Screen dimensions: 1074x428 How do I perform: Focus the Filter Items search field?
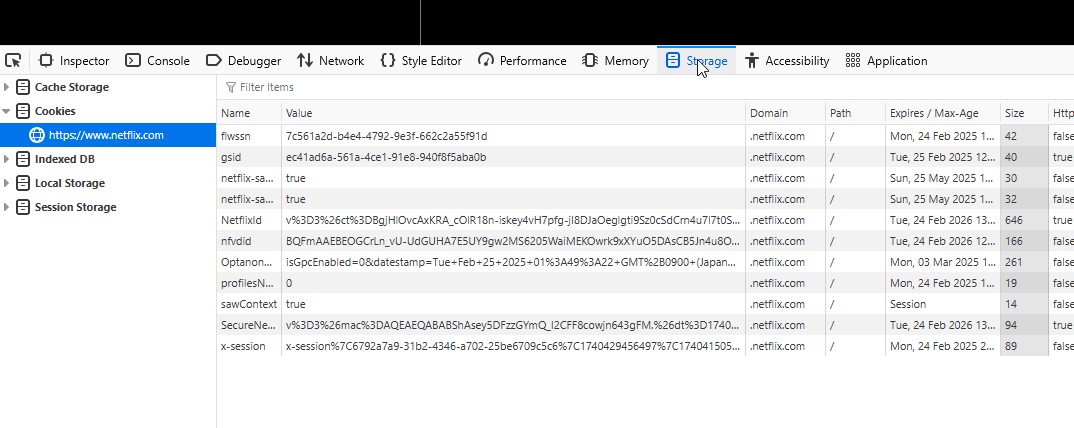tap(644, 87)
